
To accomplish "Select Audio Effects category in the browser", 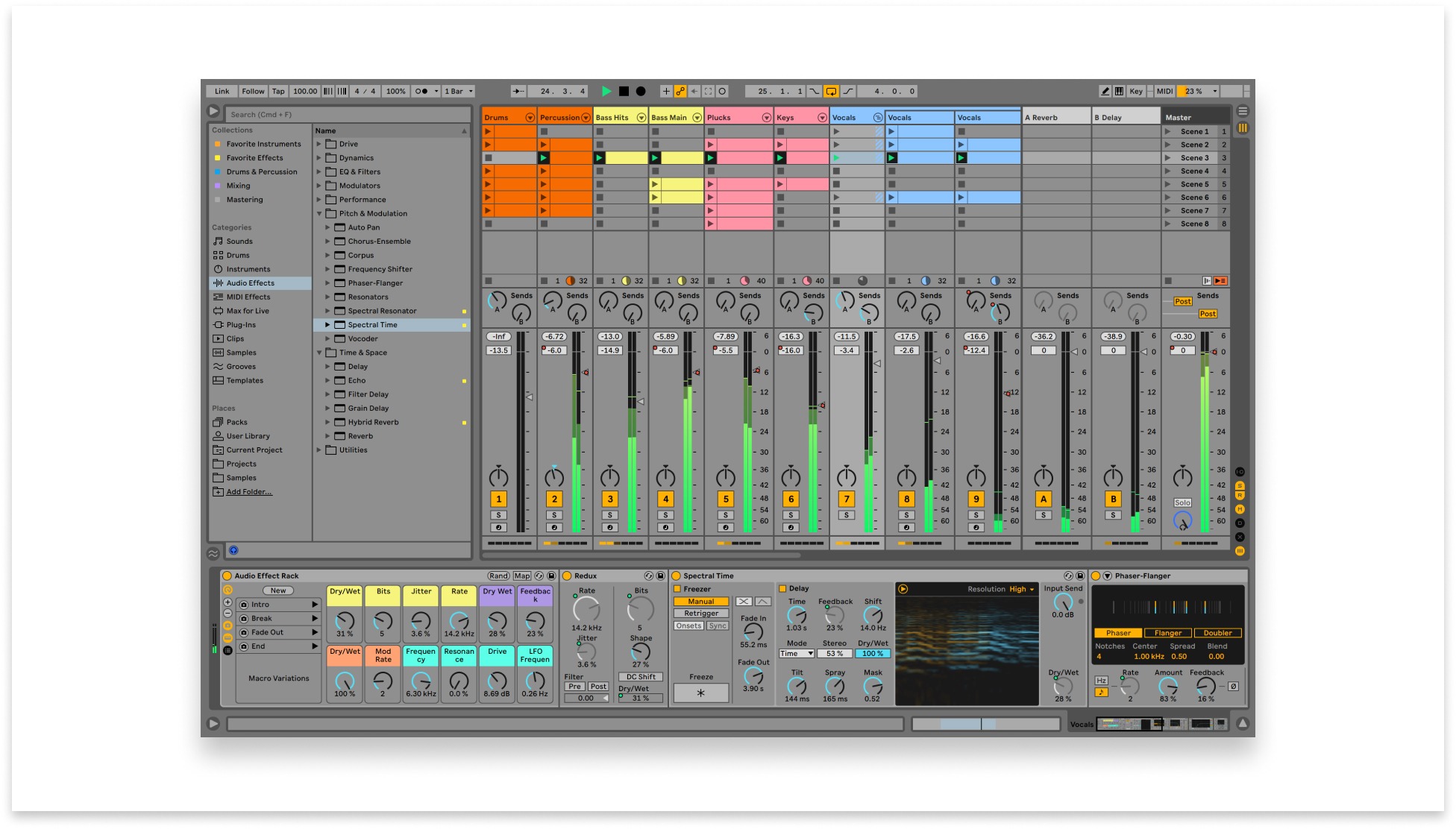I will coord(251,283).
